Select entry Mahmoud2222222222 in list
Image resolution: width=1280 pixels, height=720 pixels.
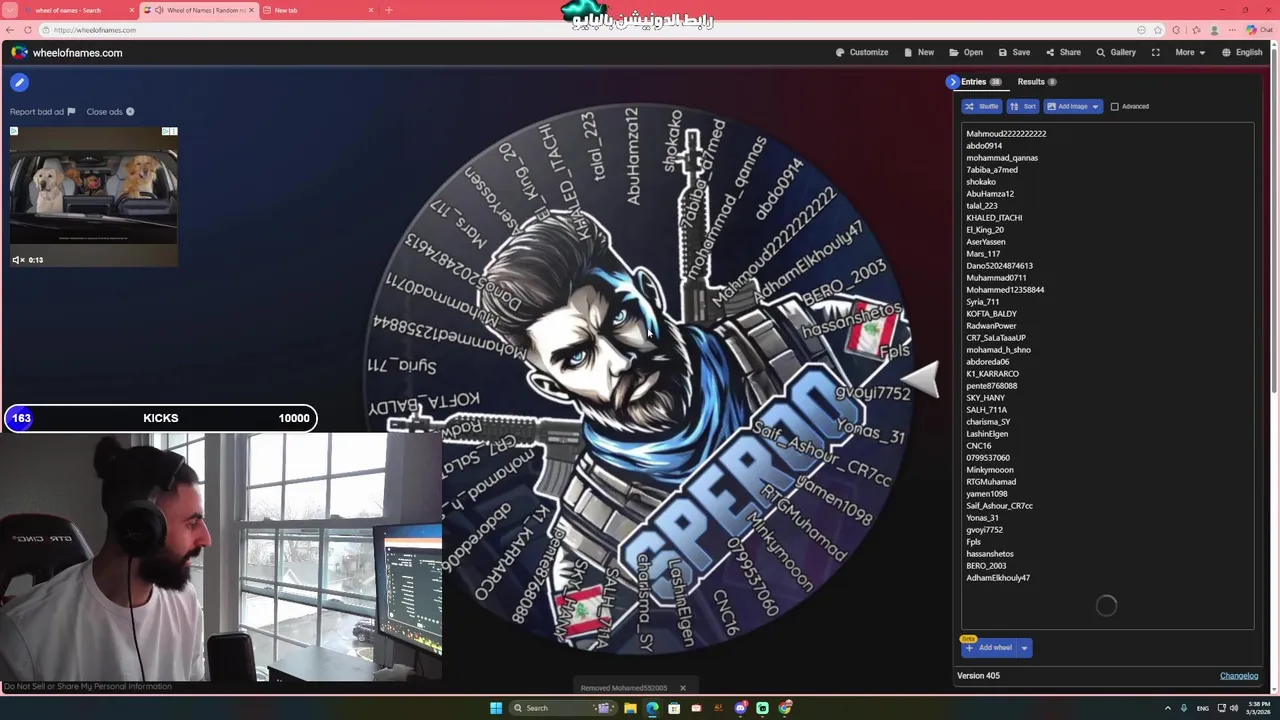pyautogui.click(x=1006, y=134)
